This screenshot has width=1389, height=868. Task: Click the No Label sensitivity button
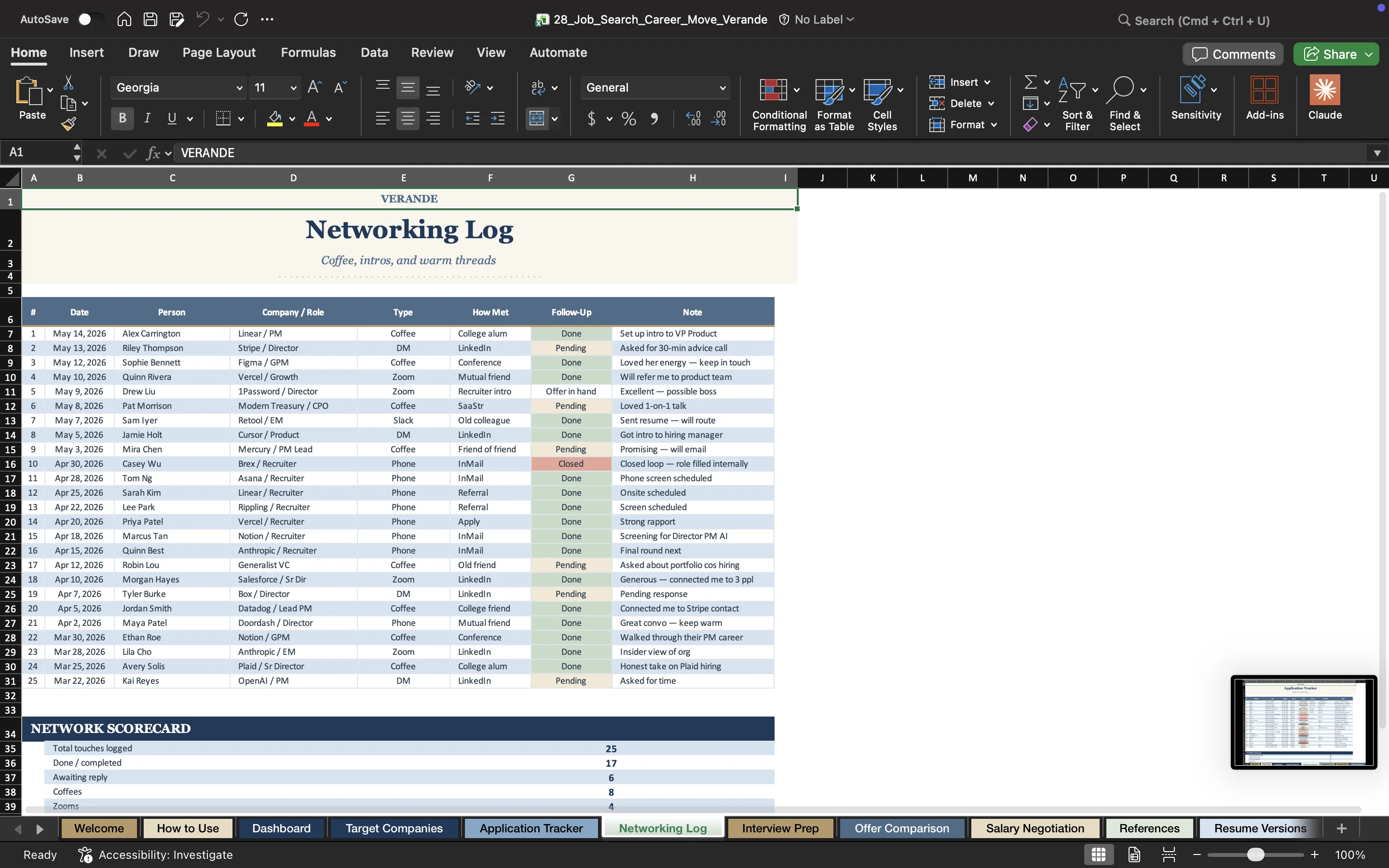coord(817,19)
